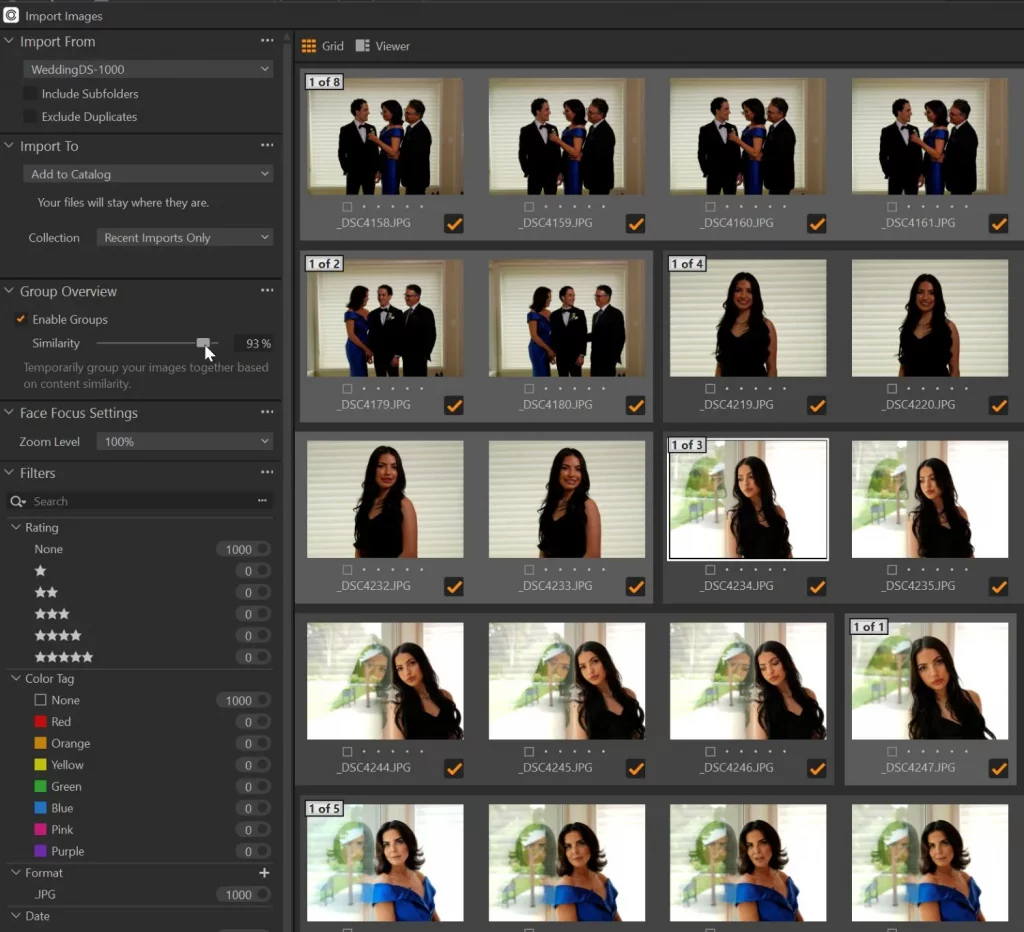
Task: Open the Filters panel options menu
Action: click(266, 472)
